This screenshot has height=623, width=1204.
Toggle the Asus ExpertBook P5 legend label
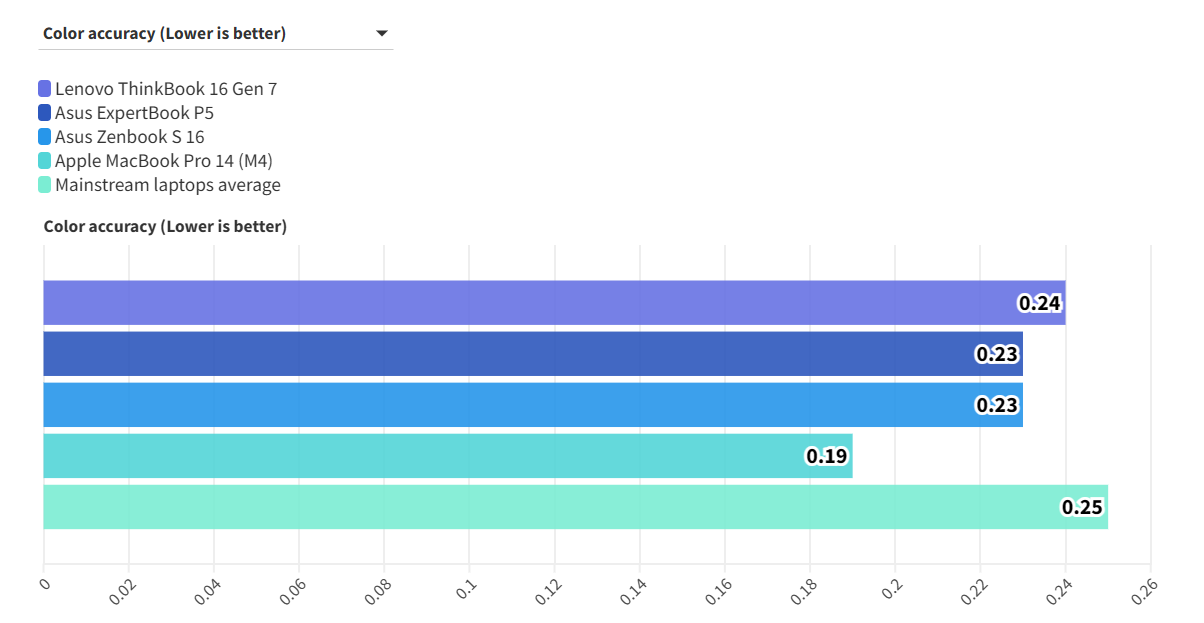134,113
